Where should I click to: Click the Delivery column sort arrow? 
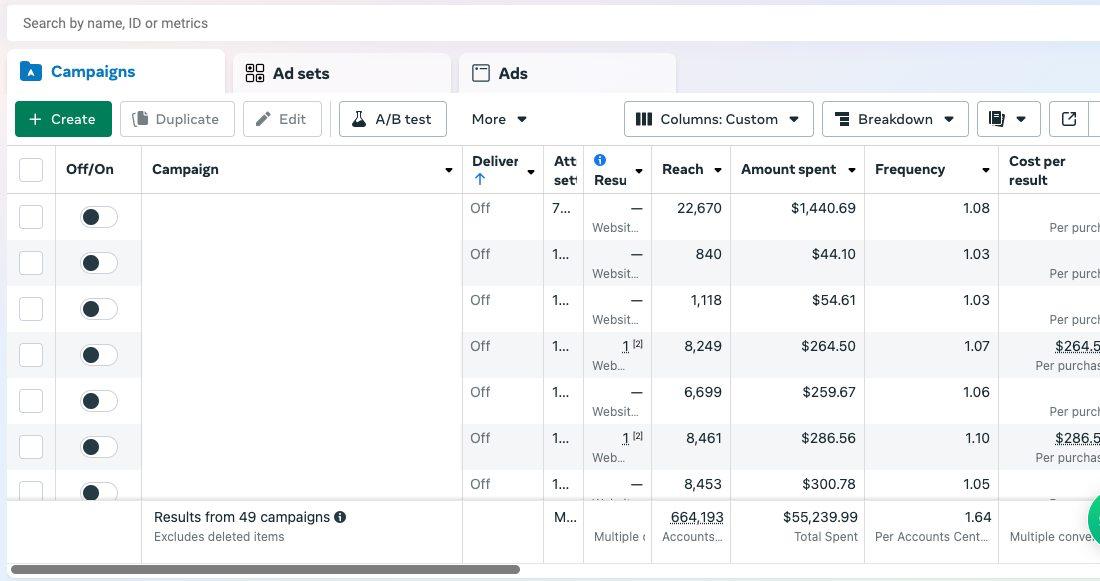pyautogui.click(x=480, y=180)
